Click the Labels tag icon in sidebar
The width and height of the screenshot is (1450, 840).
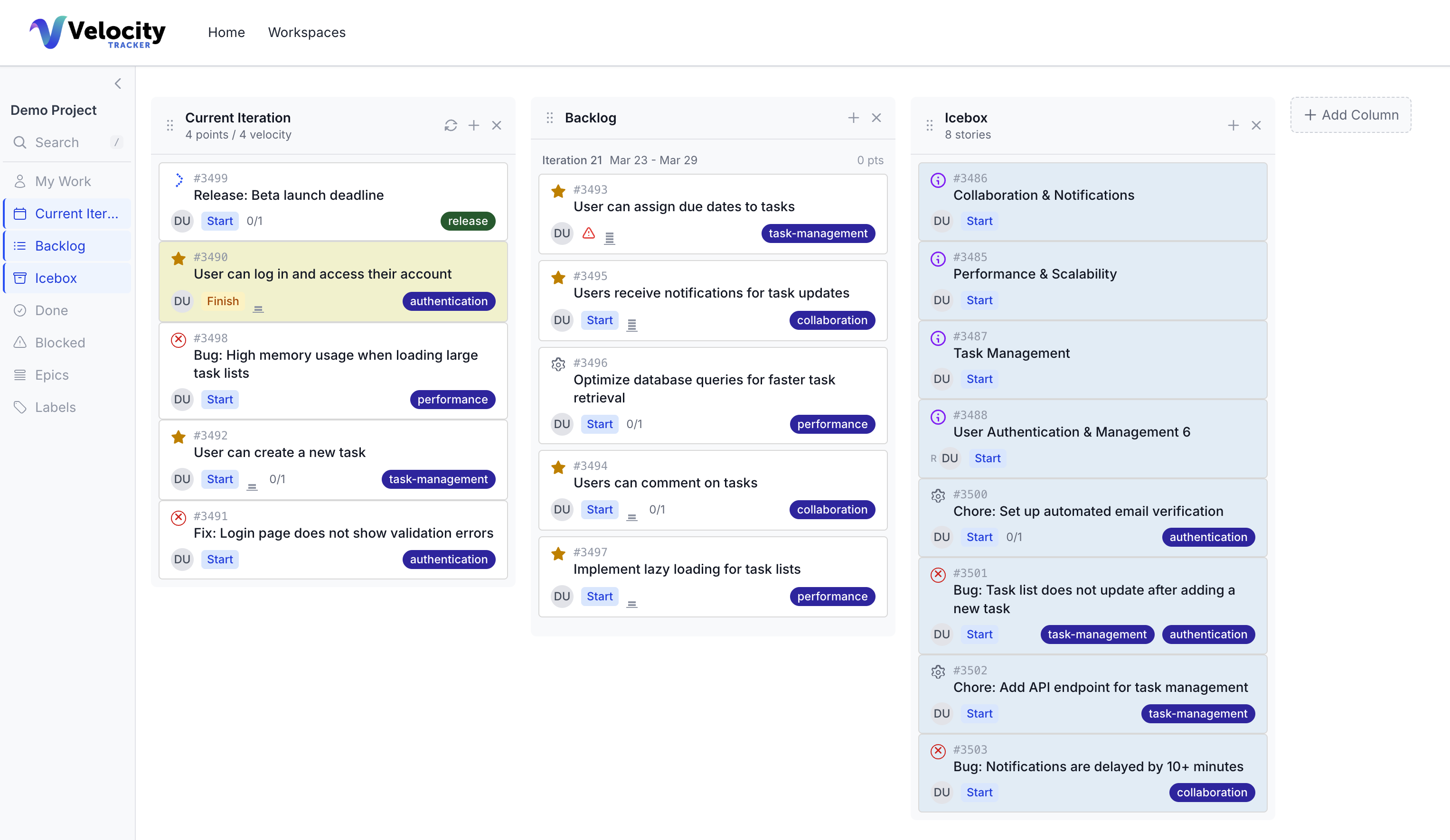click(20, 407)
